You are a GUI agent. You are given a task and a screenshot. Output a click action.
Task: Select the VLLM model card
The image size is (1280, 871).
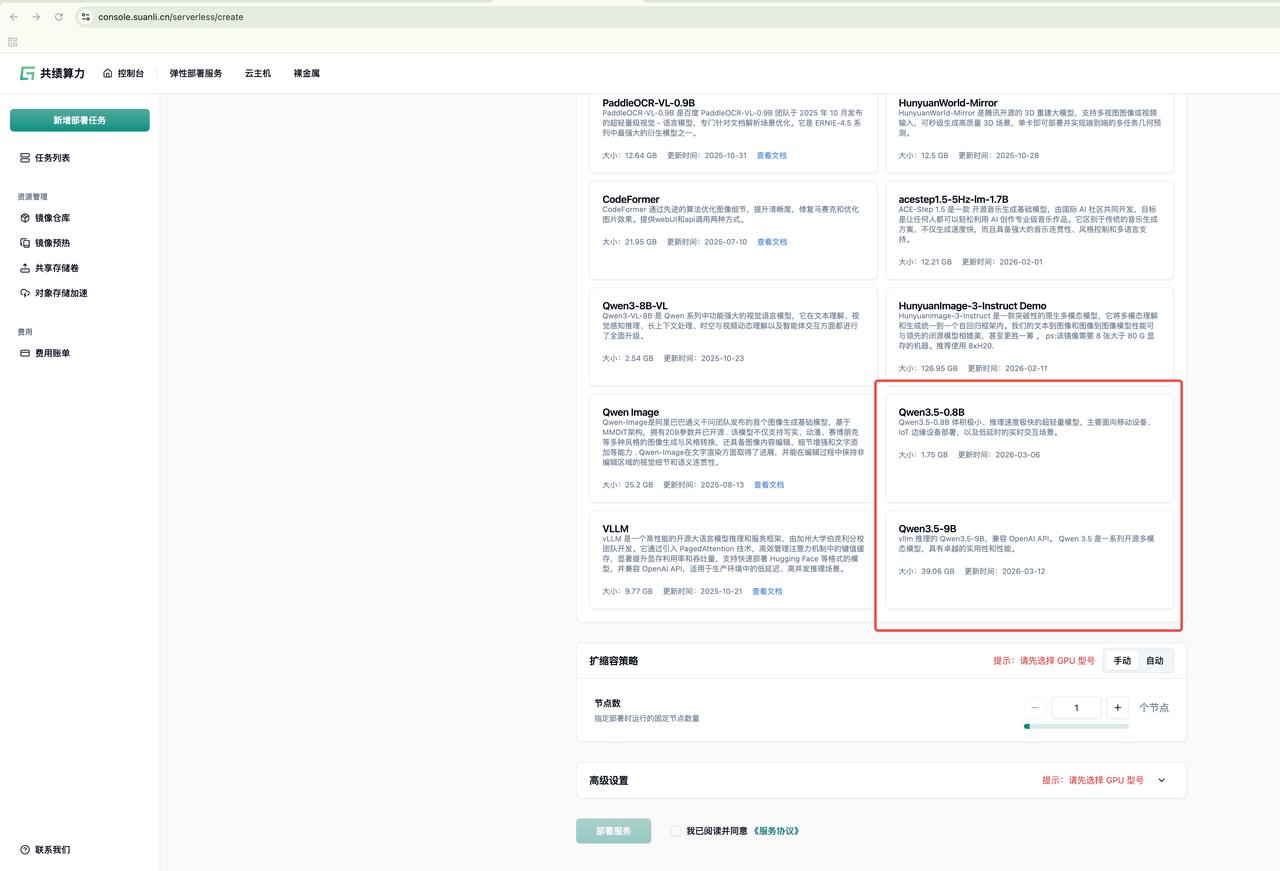(x=733, y=560)
